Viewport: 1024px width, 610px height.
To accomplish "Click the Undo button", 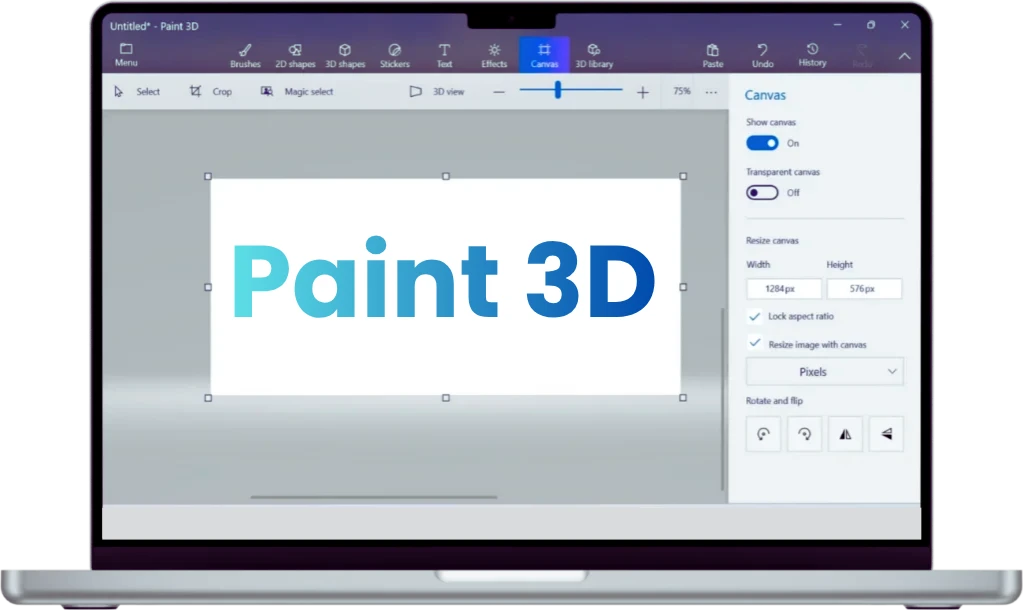I will pos(762,55).
